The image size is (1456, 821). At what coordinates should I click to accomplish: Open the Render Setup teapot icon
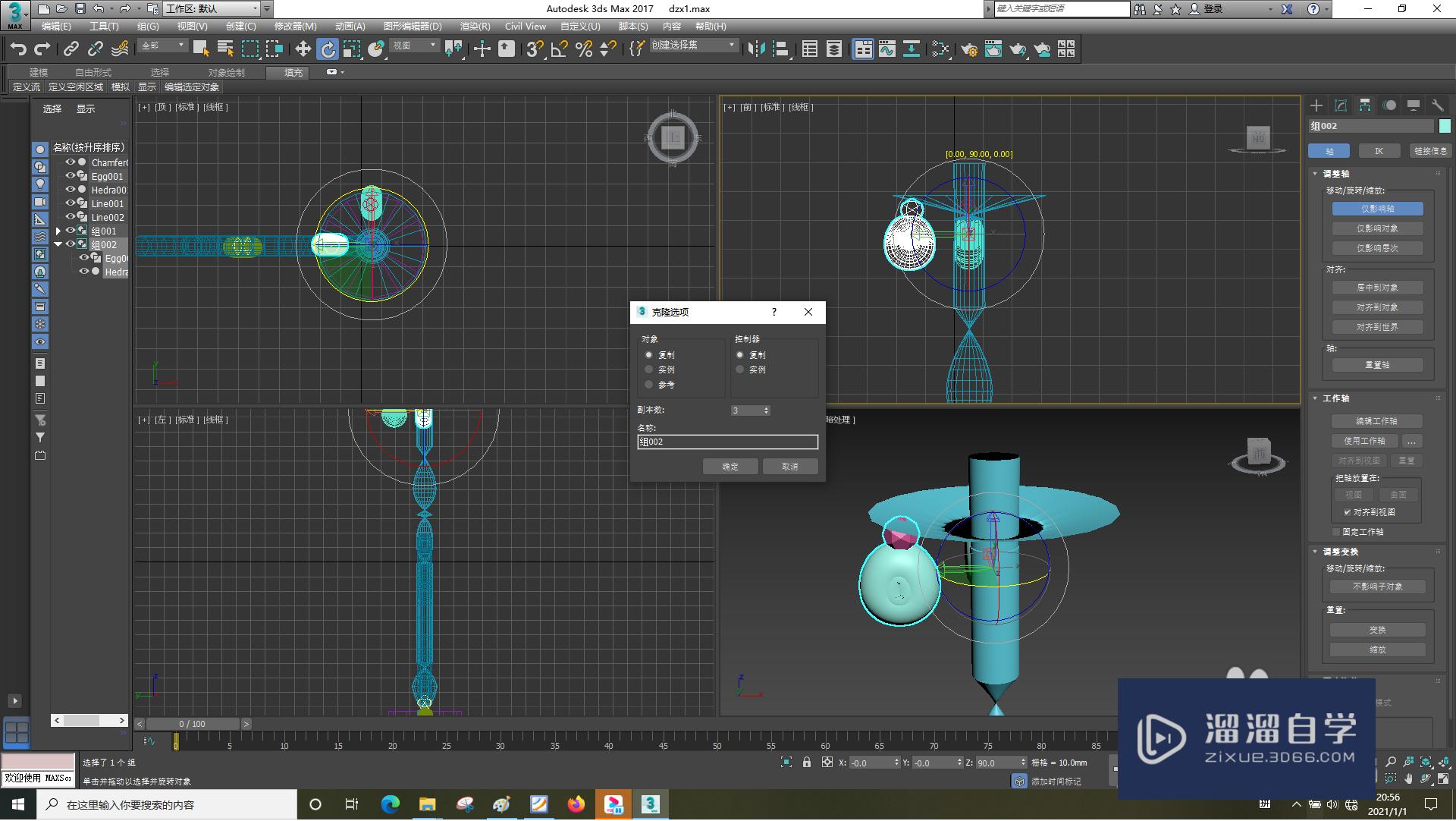coord(968,49)
